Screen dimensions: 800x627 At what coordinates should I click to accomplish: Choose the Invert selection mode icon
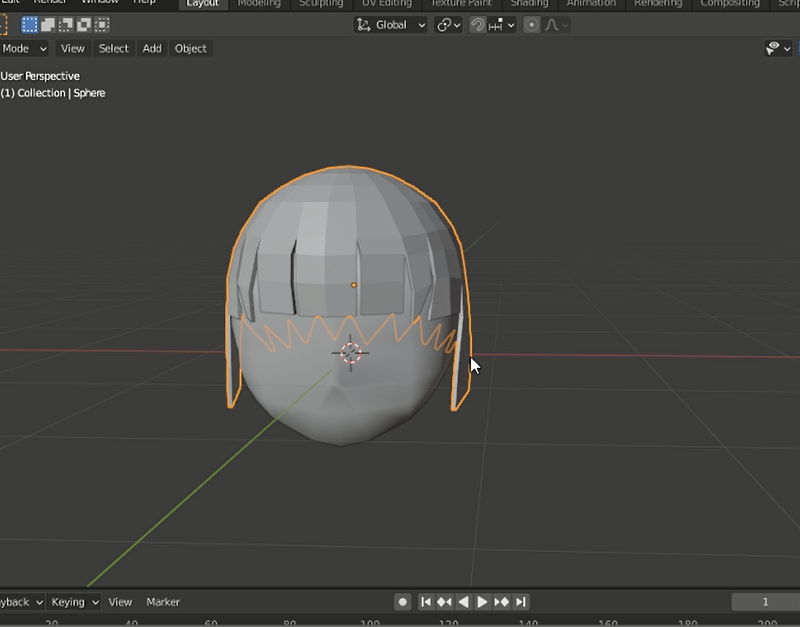tap(84, 24)
